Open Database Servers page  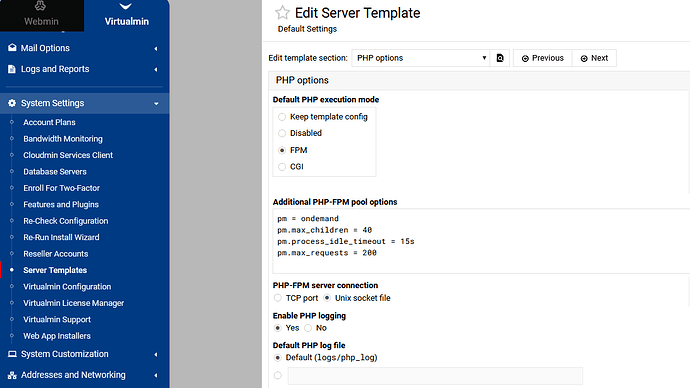[x=55, y=172]
